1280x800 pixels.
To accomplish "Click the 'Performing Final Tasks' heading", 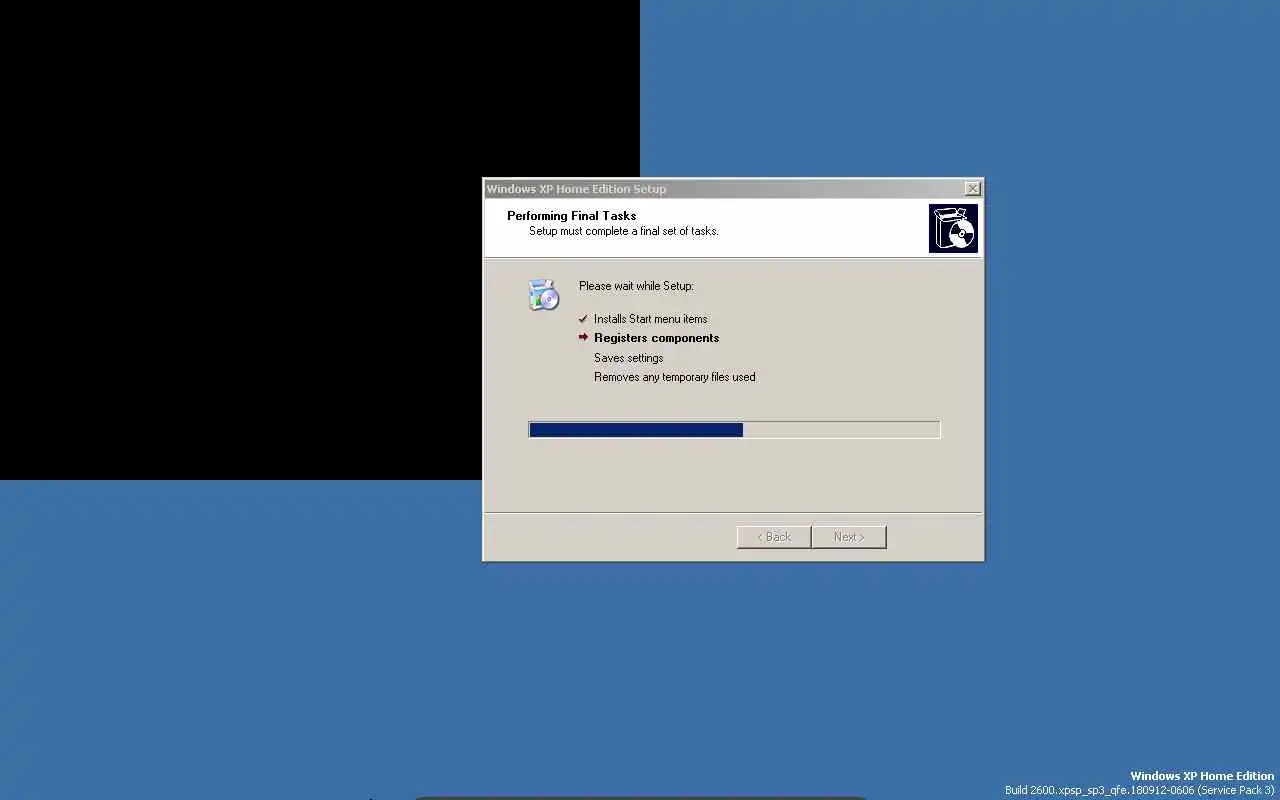I will pos(571,216).
